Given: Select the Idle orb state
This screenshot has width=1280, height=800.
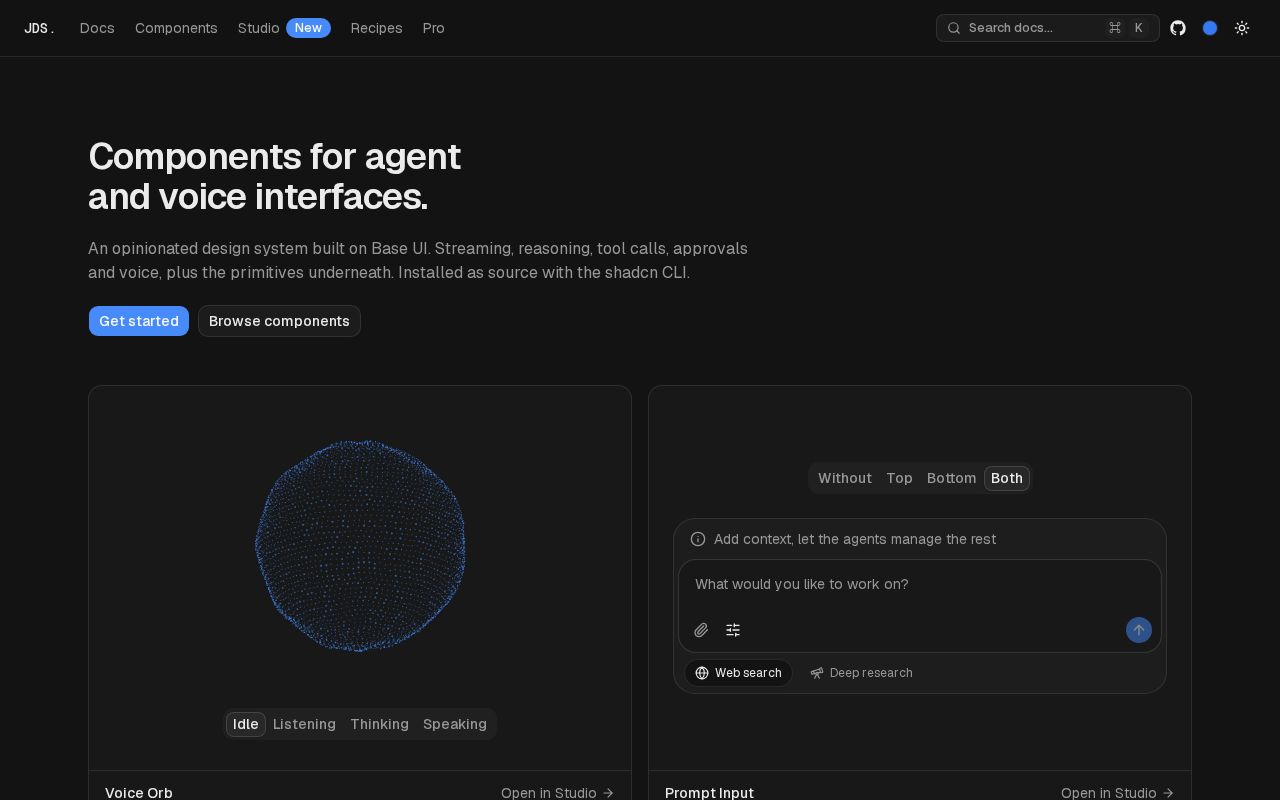Looking at the screenshot, I should 246,724.
